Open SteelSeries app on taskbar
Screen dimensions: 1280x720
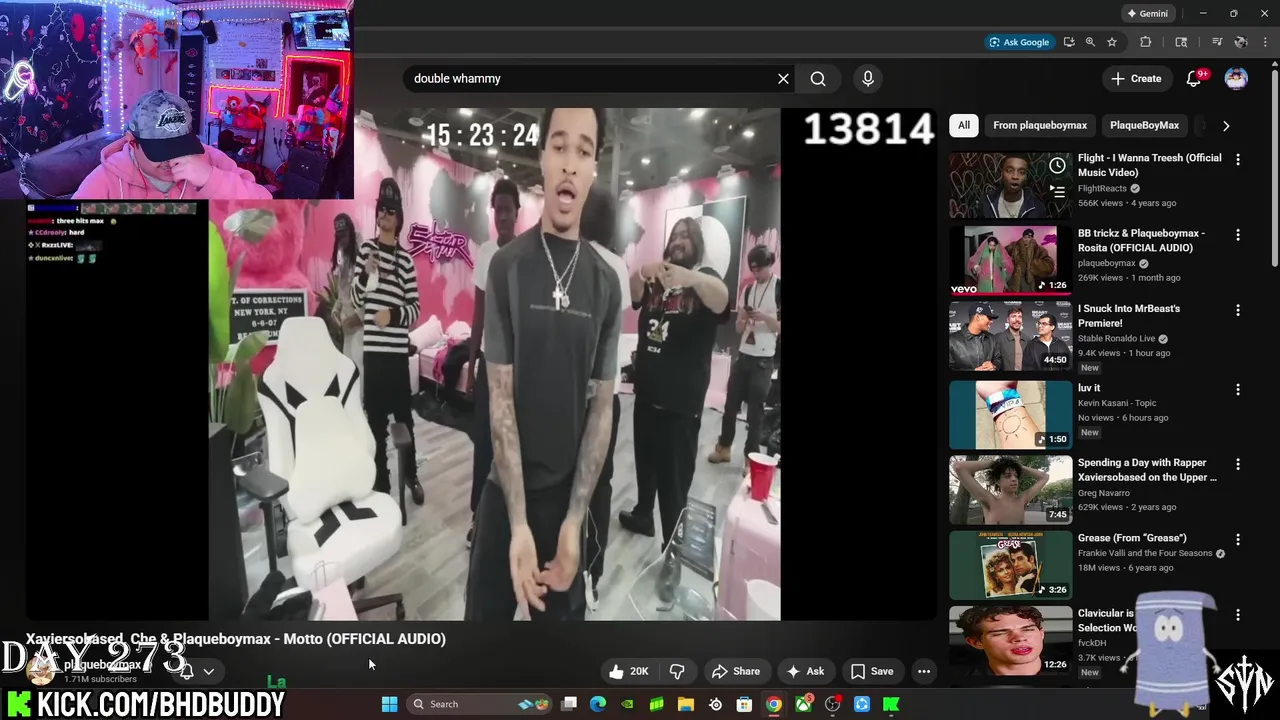(x=715, y=704)
